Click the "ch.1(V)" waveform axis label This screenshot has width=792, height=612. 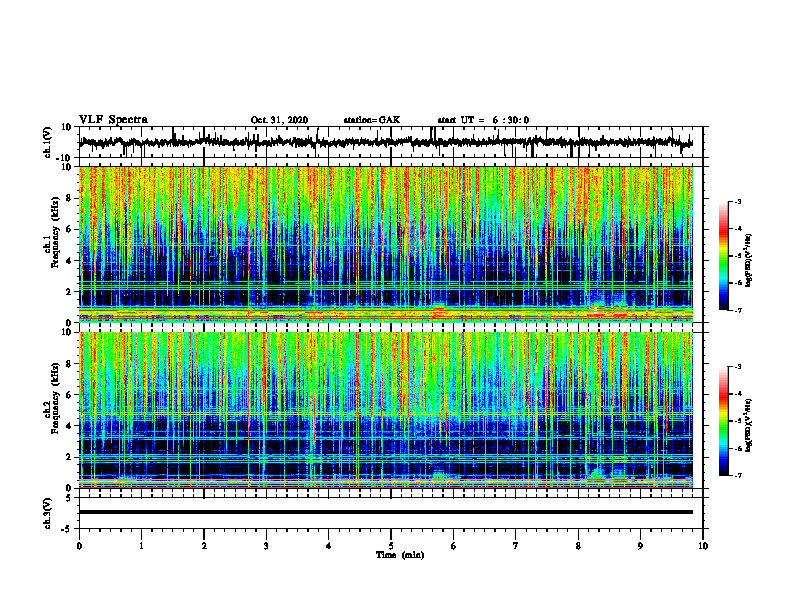point(48,142)
